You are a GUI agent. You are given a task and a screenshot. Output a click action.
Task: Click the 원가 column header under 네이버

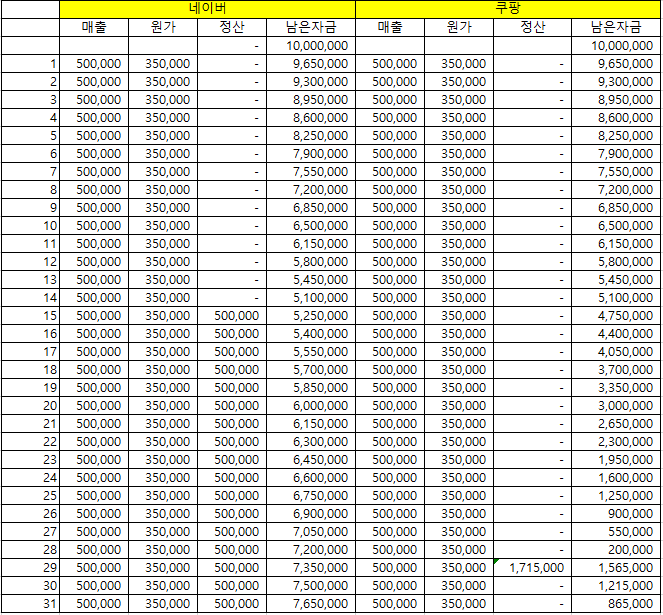163,27
